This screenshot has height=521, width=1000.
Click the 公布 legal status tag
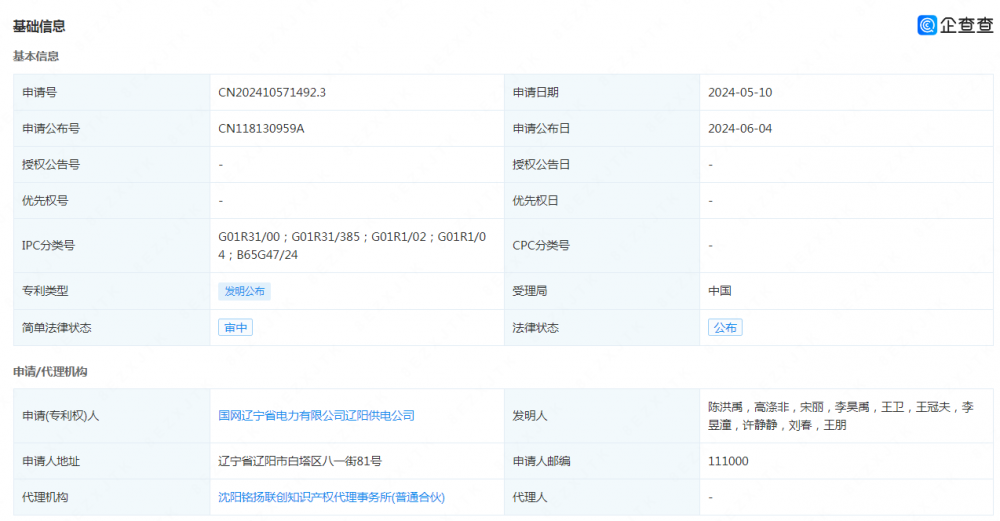[x=725, y=328]
